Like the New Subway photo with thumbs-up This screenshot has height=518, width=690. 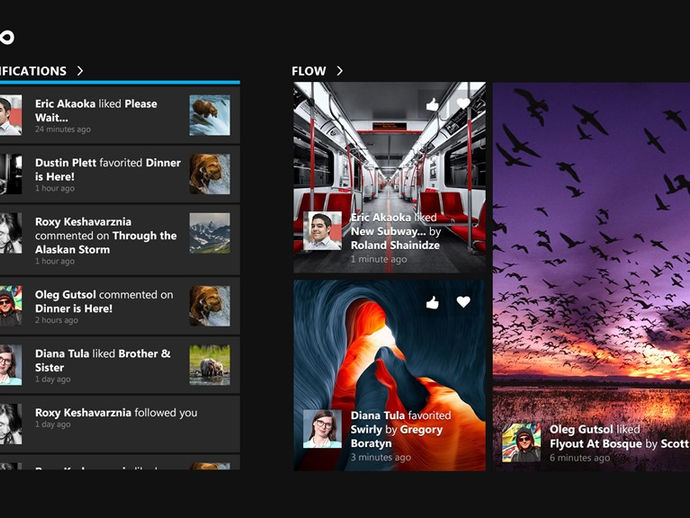pyautogui.click(x=432, y=105)
